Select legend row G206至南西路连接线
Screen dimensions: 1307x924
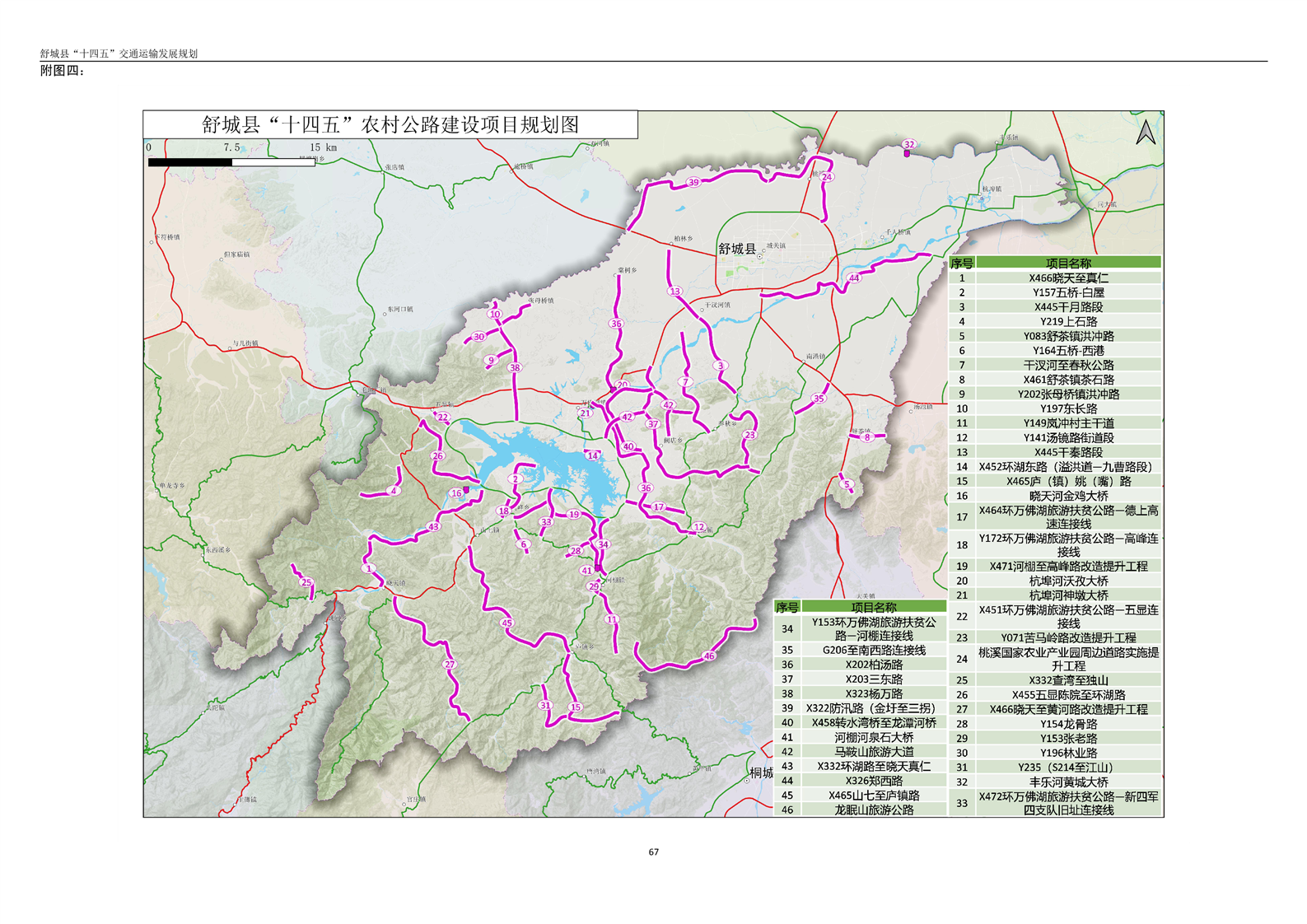click(860, 650)
